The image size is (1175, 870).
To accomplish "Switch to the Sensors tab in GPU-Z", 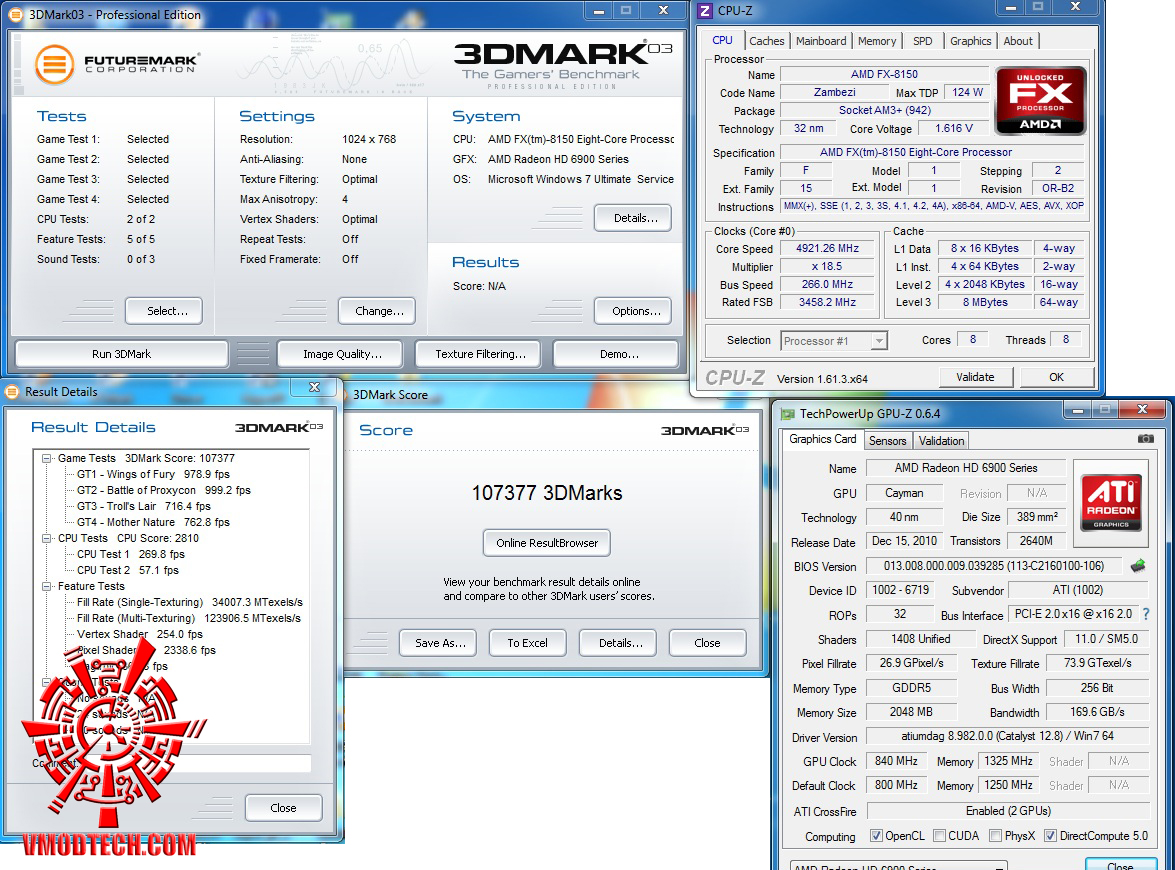I will click(x=887, y=441).
